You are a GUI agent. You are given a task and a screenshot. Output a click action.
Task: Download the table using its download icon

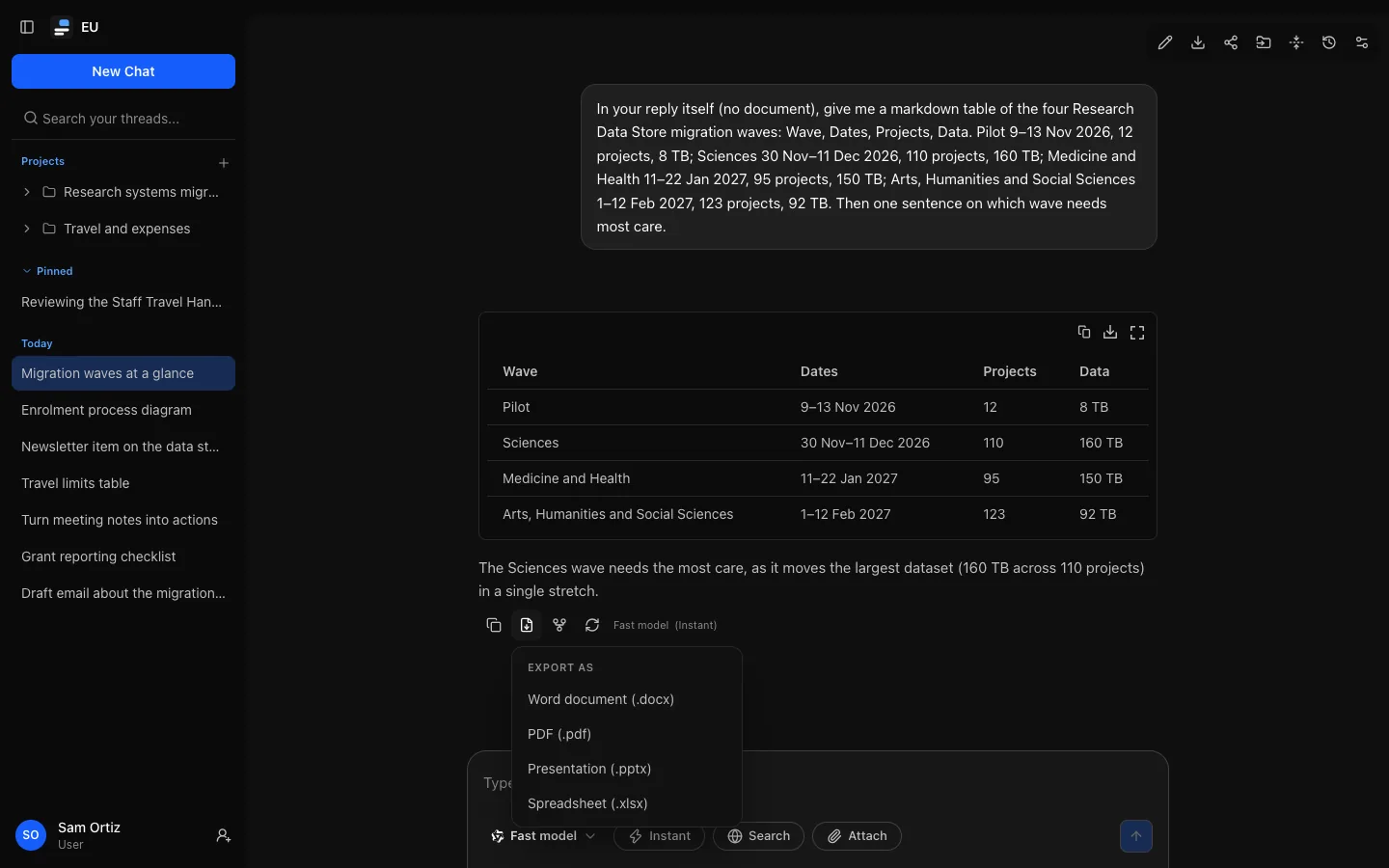[x=1110, y=332]
